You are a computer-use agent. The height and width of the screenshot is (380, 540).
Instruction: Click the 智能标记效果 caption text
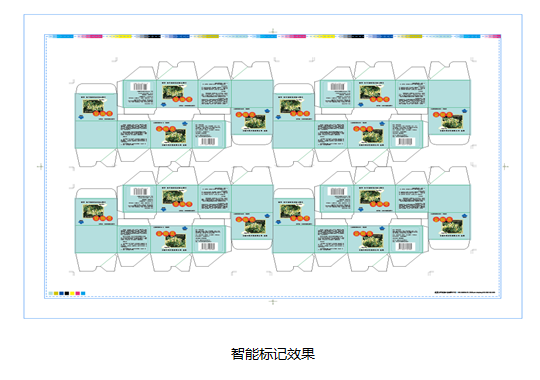(x=273, y=354)
